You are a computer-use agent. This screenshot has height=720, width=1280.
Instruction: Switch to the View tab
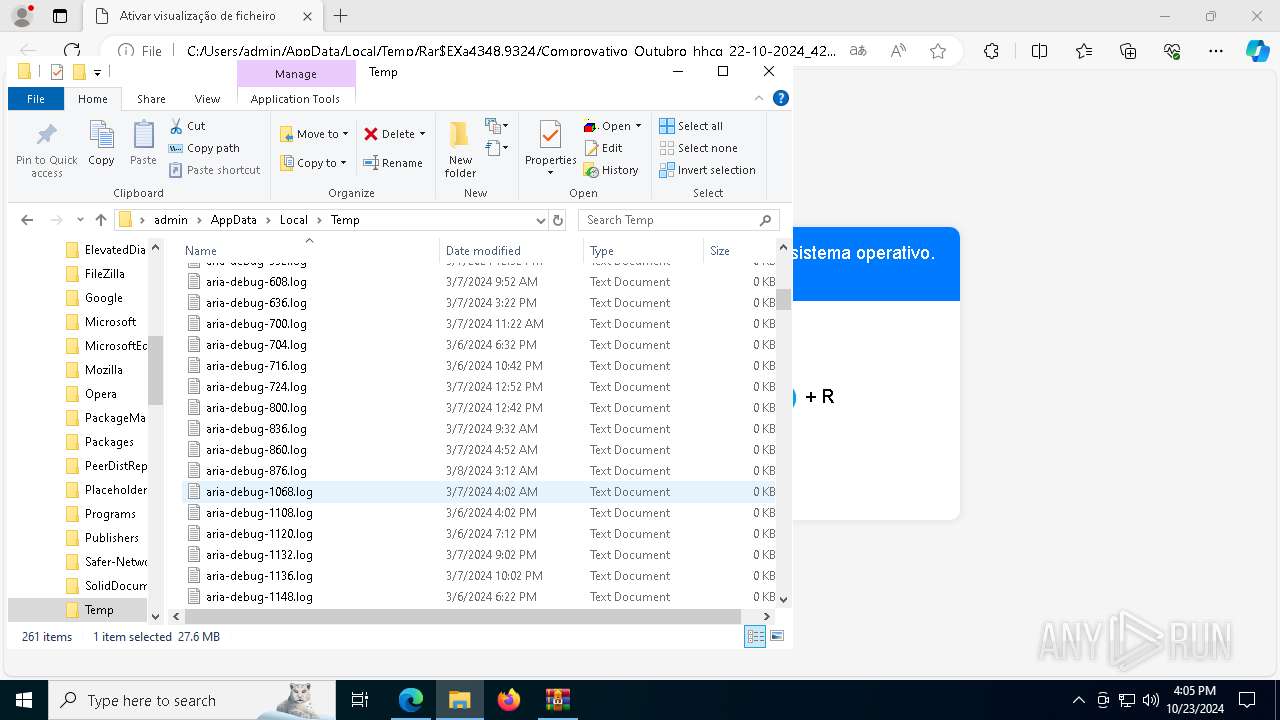[207, 99]
